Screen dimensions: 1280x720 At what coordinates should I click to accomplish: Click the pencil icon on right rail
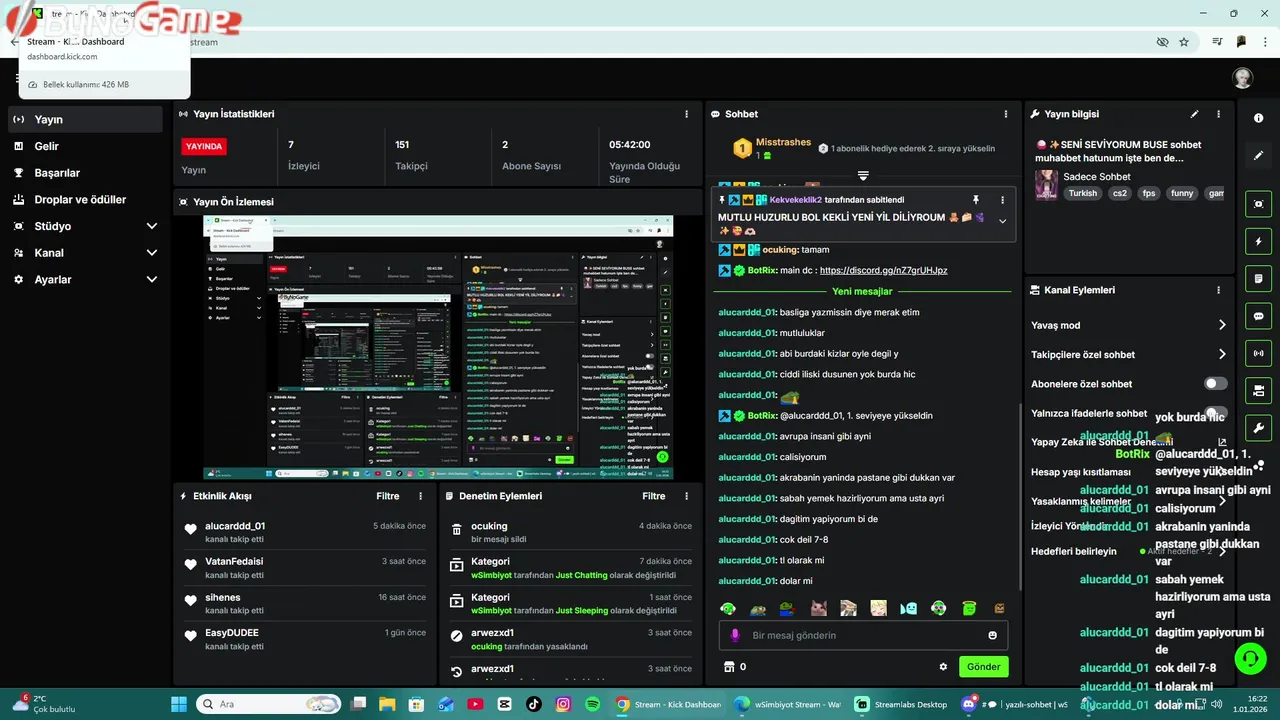click(1258, 156)
